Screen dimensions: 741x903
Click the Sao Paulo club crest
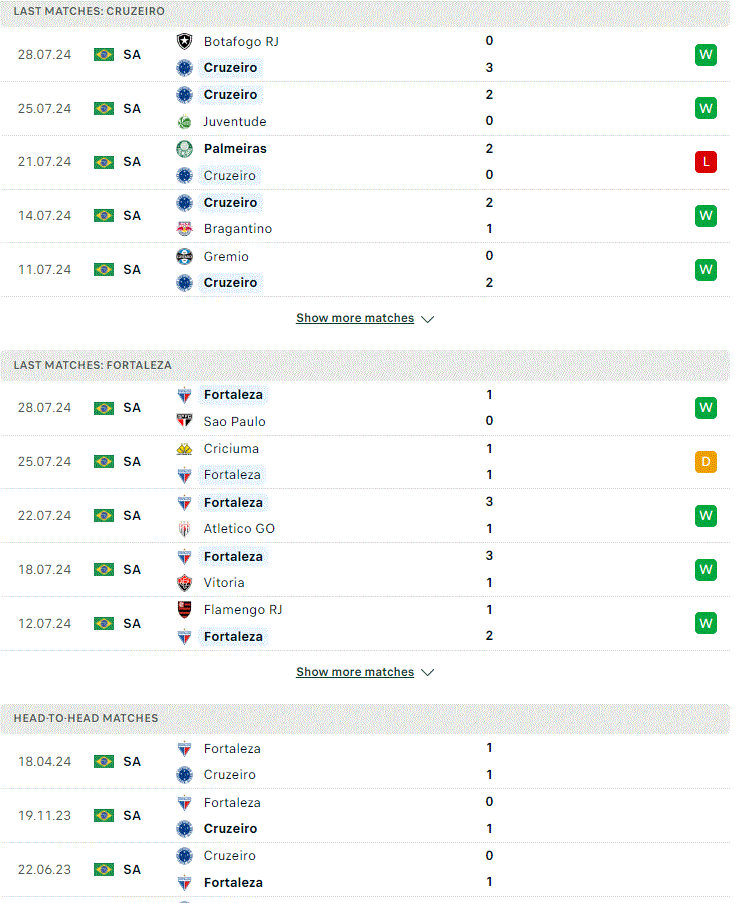coord(184,421)
